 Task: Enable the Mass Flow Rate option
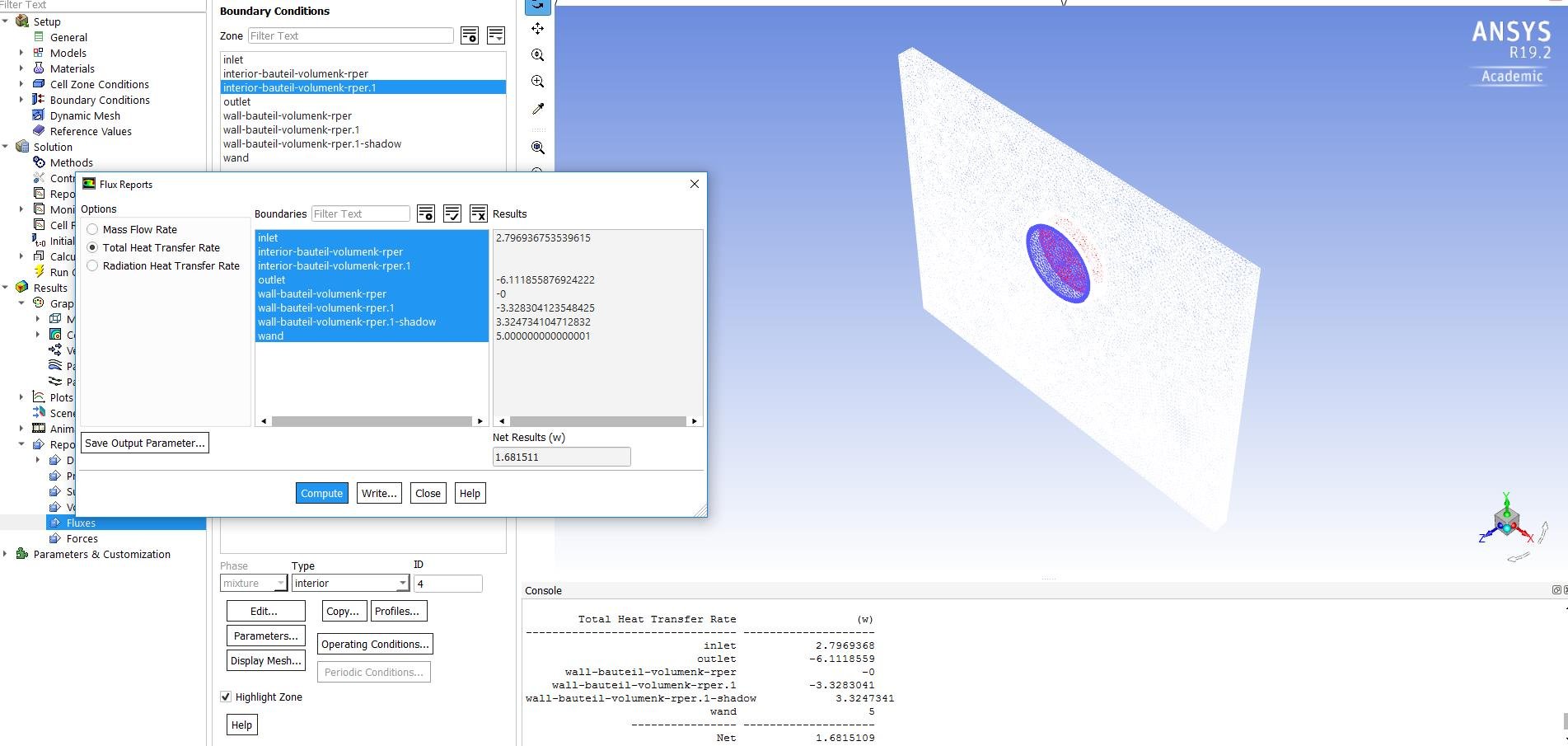[93, 229]
